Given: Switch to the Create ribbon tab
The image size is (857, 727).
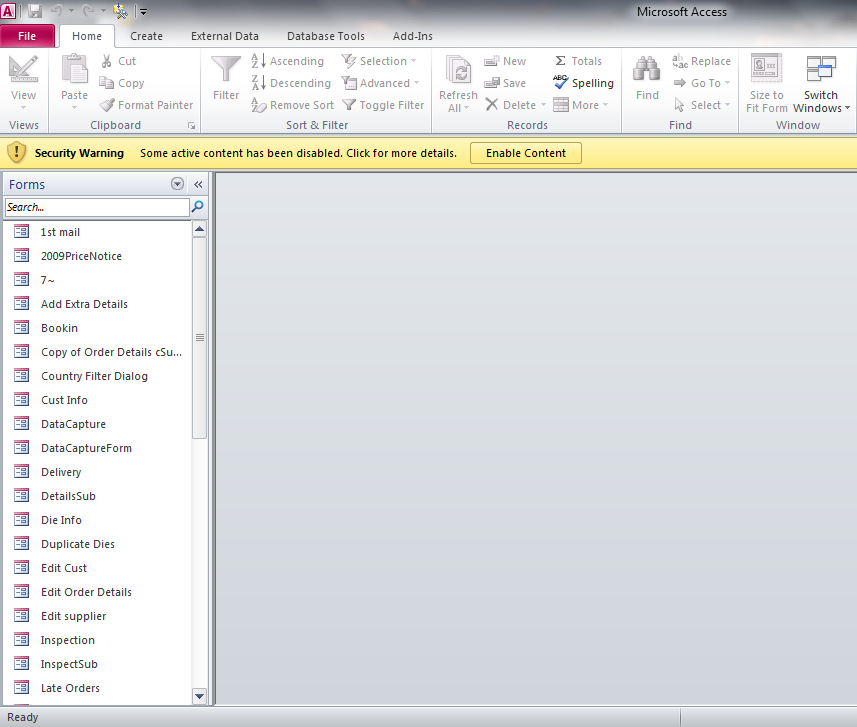Looking at the screenshot, I should pos(146,36).
